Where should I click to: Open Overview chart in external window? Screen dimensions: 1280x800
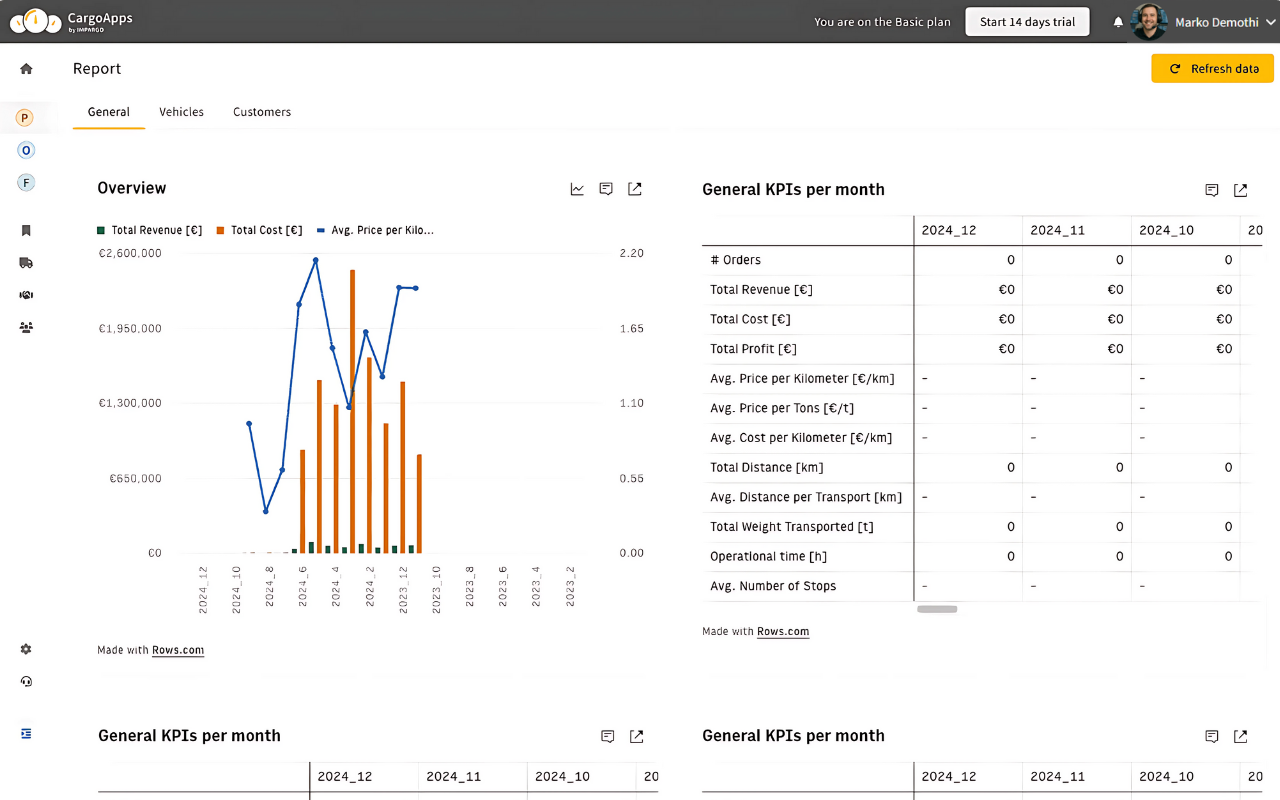tap(635, 189)
